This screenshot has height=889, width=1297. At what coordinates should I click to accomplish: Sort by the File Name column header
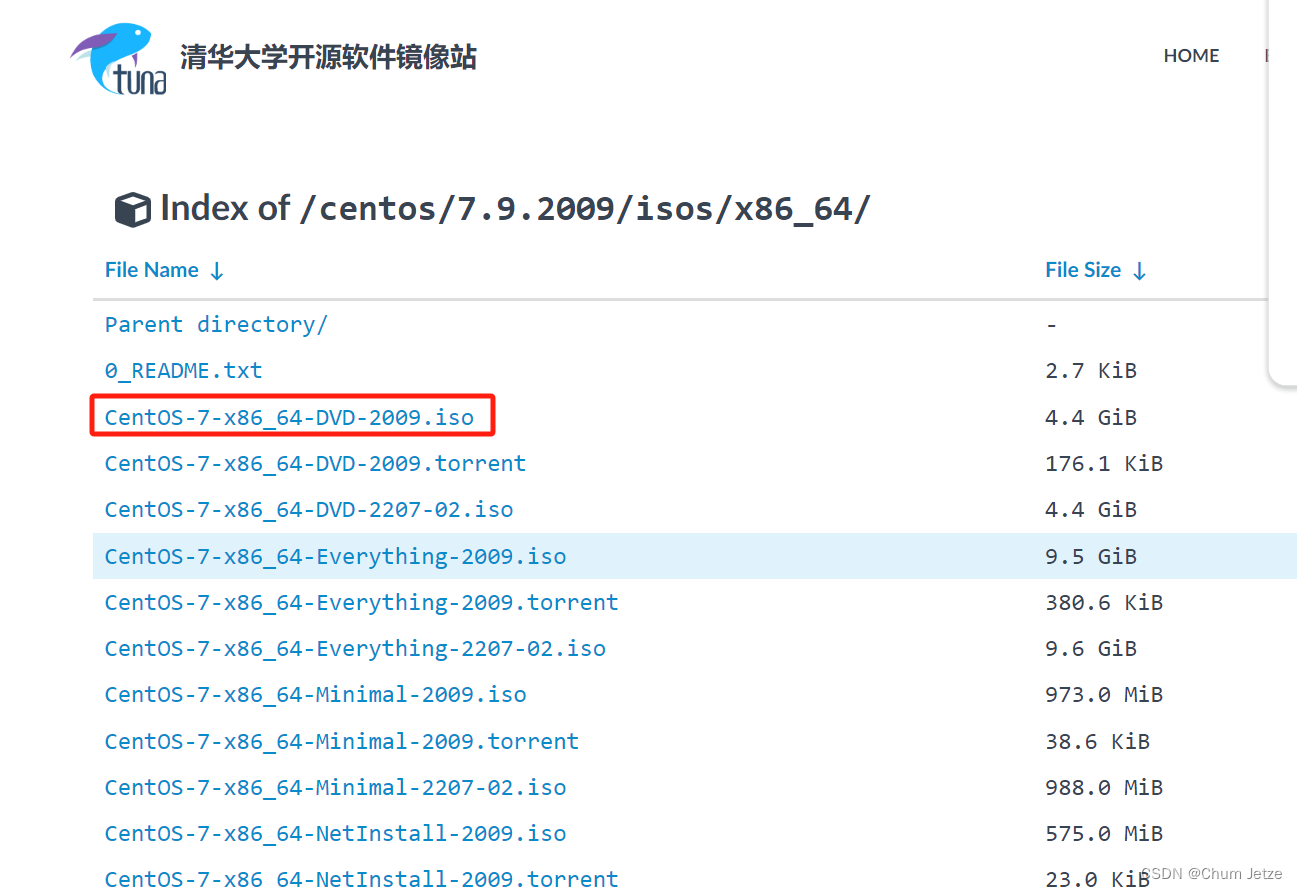tap(164, 270)
